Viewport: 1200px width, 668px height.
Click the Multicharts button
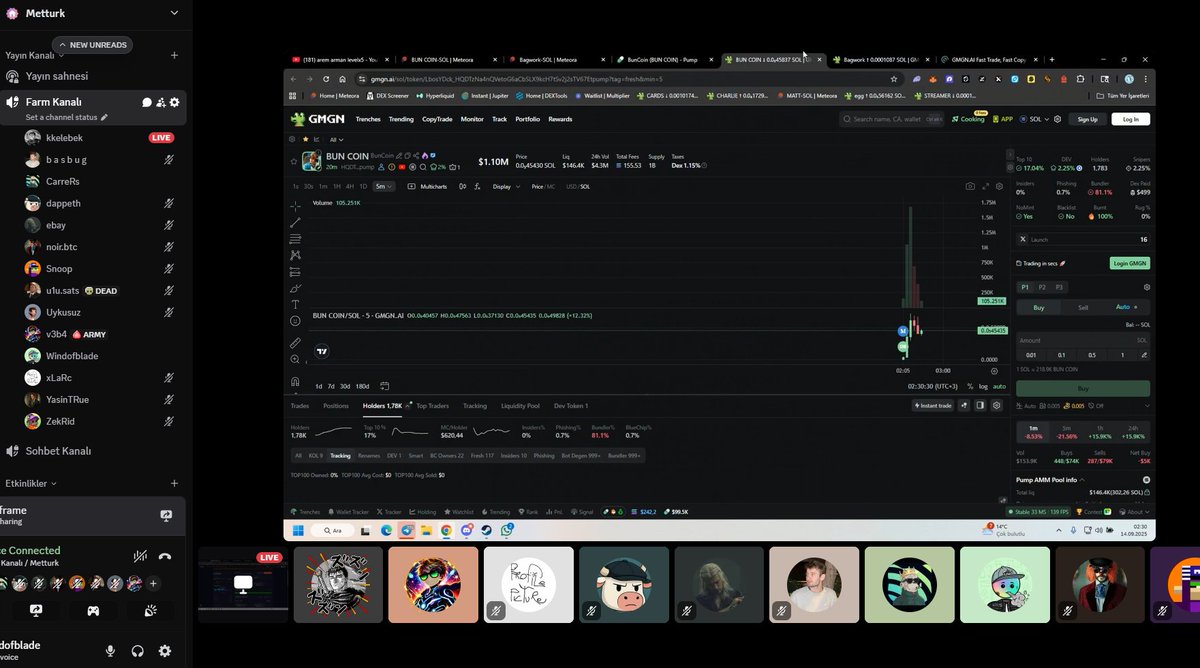[x=429, y=186]
